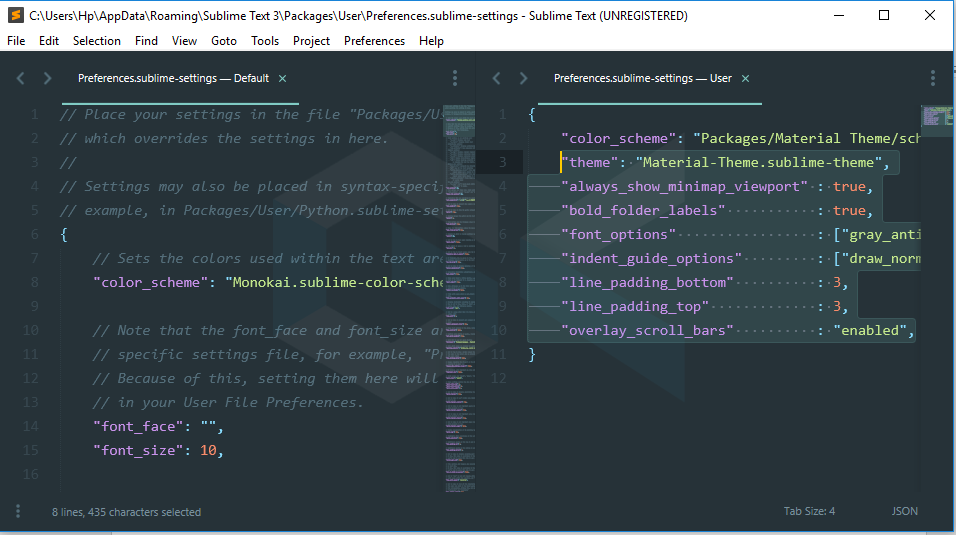Click the right pane next-tab arrow
Screen dimensions: 956x535
[x=523, y=78]
